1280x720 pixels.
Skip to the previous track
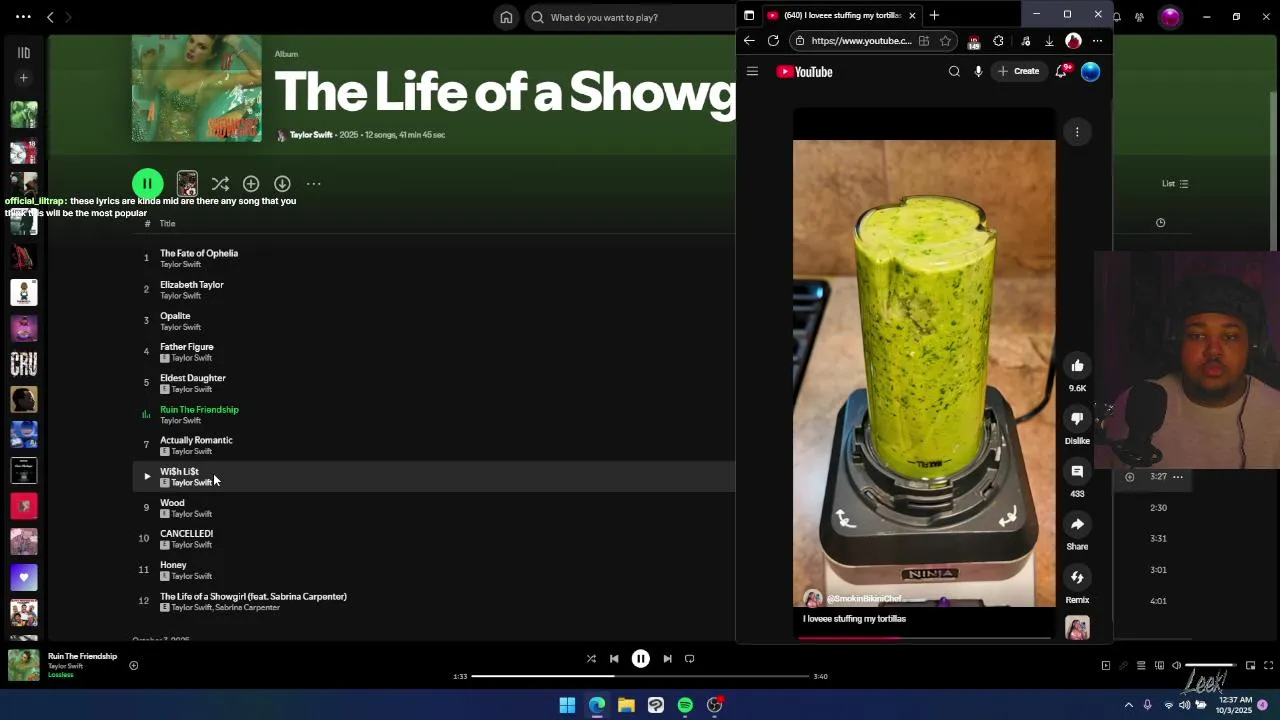click(x=614, y=659)
